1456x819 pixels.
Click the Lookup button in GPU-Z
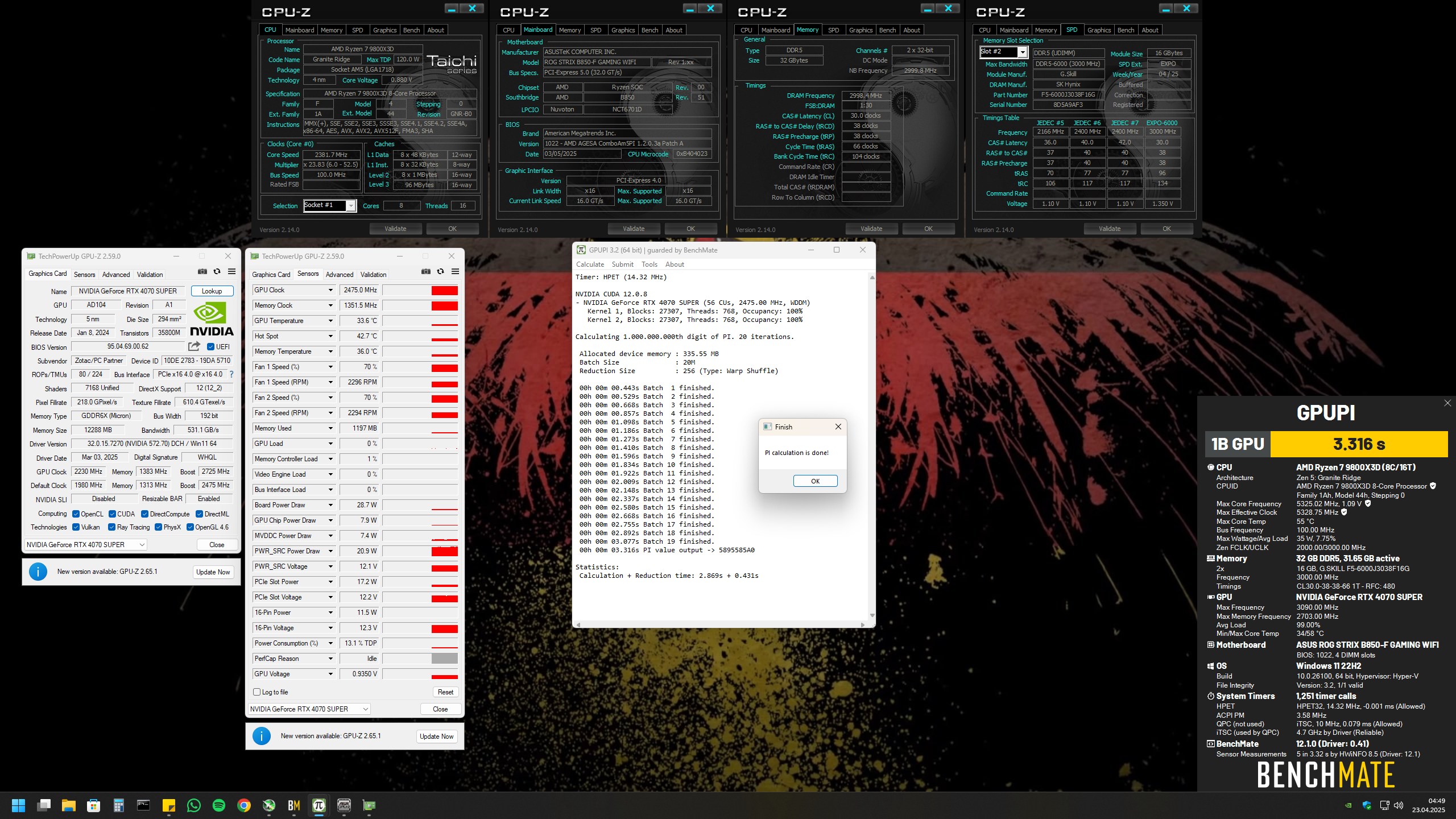(x=212, y=291)
